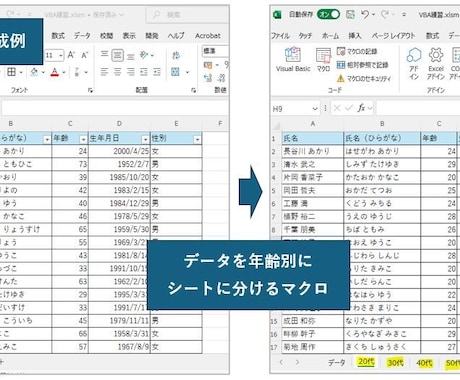The height and width of the screenshot is (380, 460).
Task: Open the undo history dropdown arrow
Action: (373, 15)
